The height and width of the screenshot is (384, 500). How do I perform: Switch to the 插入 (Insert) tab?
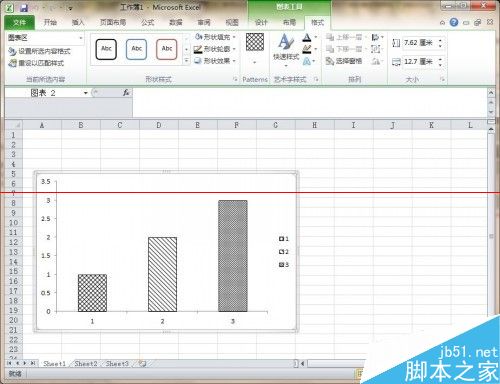(78, 22)
